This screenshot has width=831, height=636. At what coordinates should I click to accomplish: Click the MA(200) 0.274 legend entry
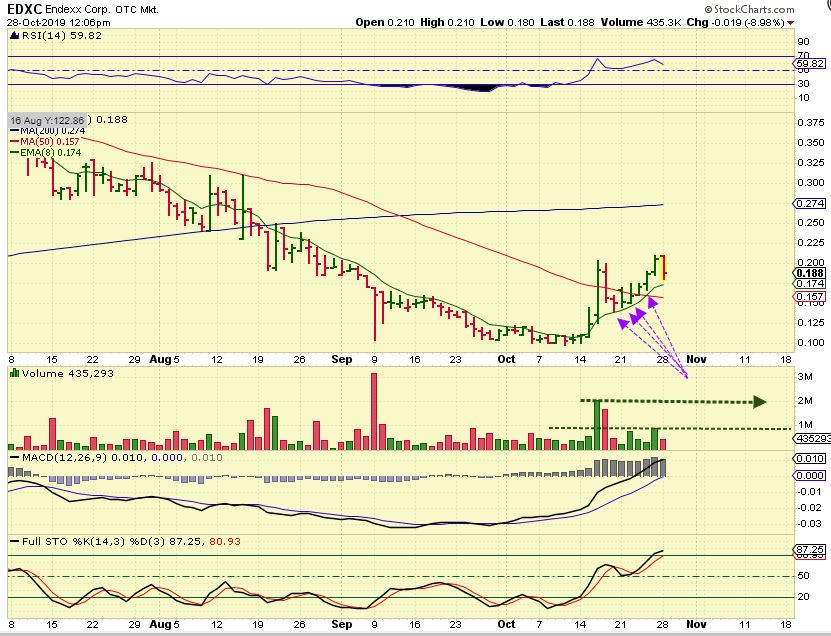[48, 130]
